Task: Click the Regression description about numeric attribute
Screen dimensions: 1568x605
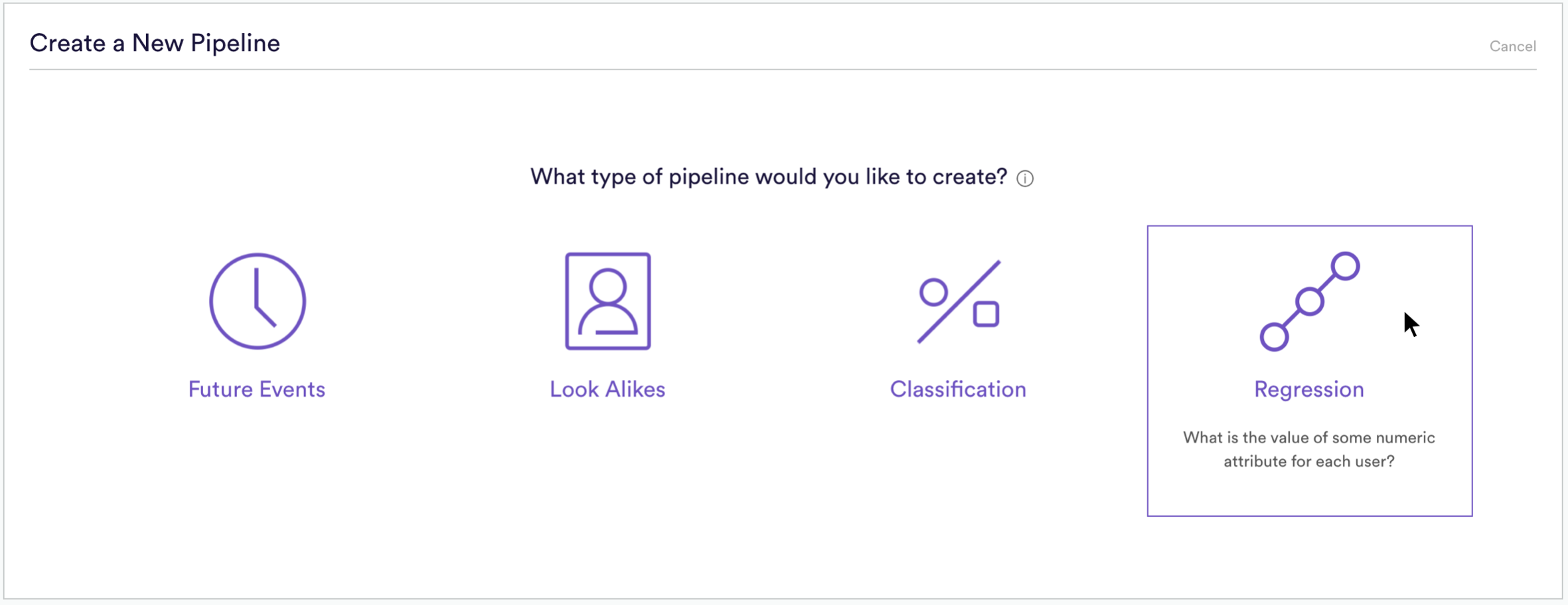Action: [x=1309, y=450]
